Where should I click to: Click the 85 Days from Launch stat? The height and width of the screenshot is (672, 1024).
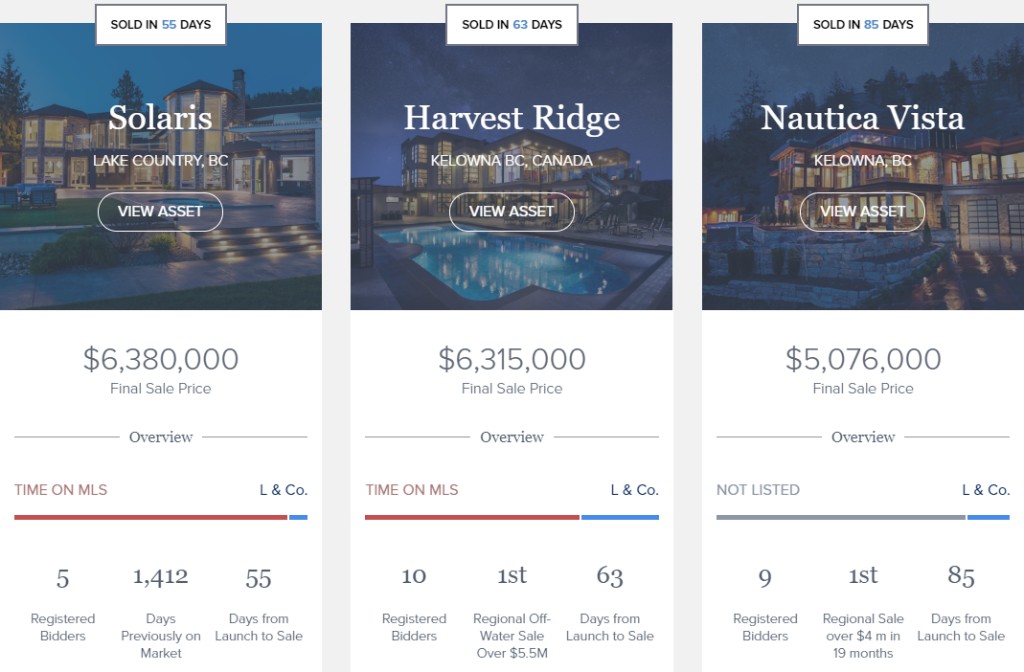tap(961, 604)
